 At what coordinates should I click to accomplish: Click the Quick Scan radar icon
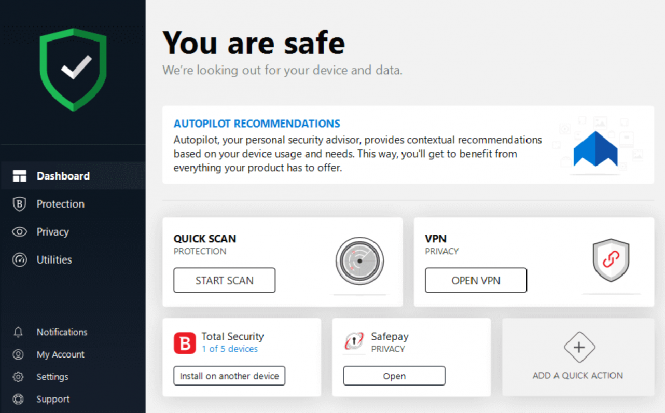pyautogui.click(x=360, y=261)
